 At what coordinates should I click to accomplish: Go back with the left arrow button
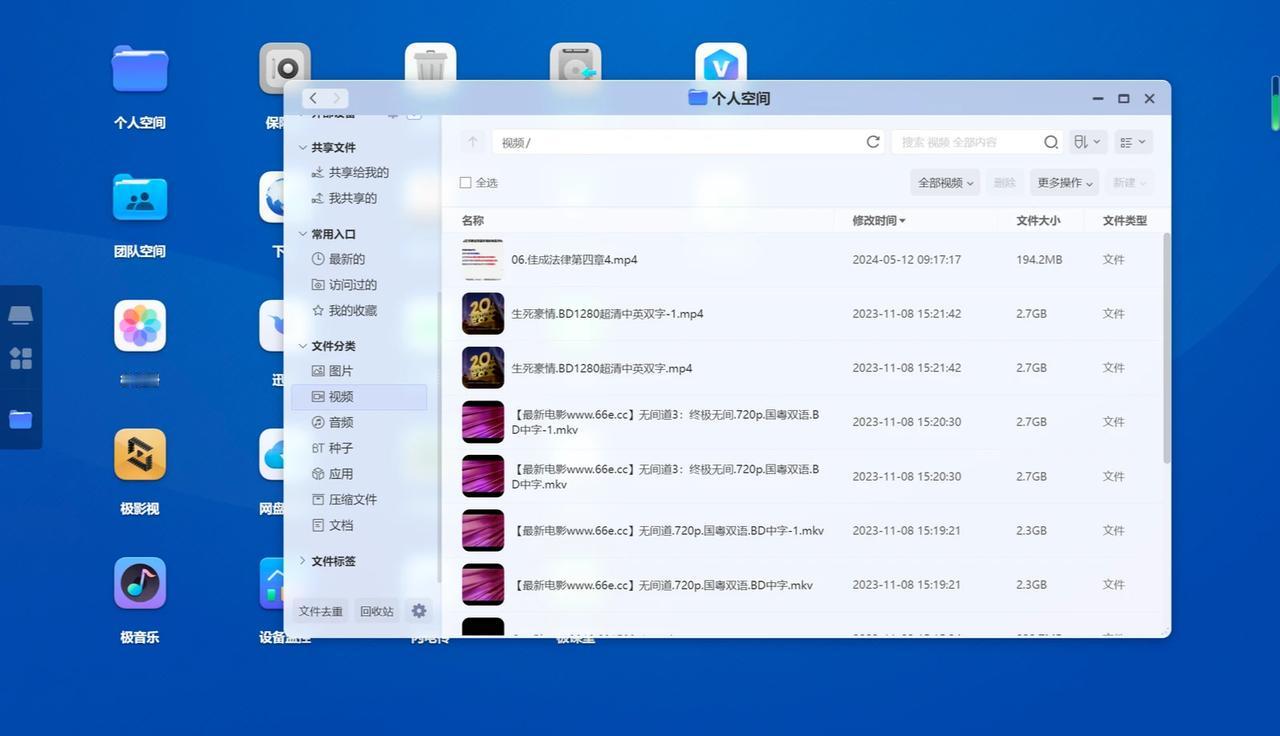pos(313,98)
